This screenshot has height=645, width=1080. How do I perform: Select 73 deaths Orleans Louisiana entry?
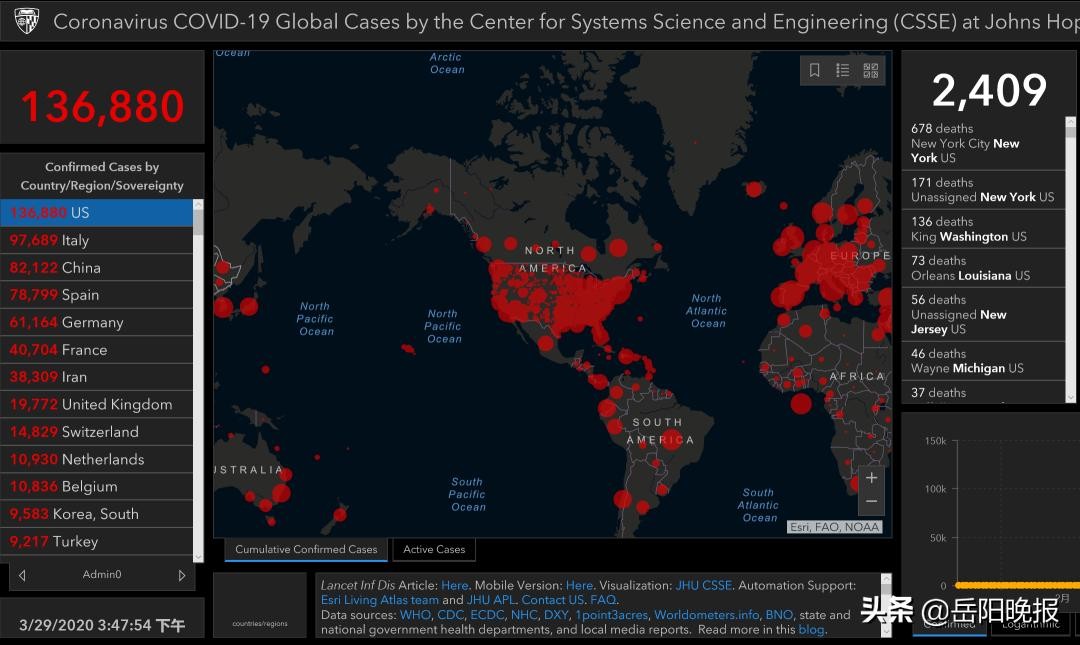pos(983,268)
